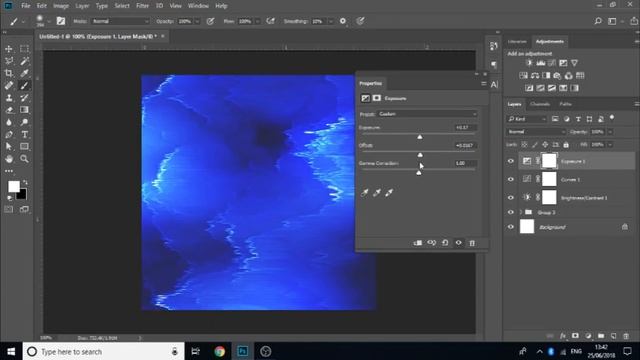Screen dimensions: 640x360
Task: Adjust the Exposure slider handle
Action: 420,137
